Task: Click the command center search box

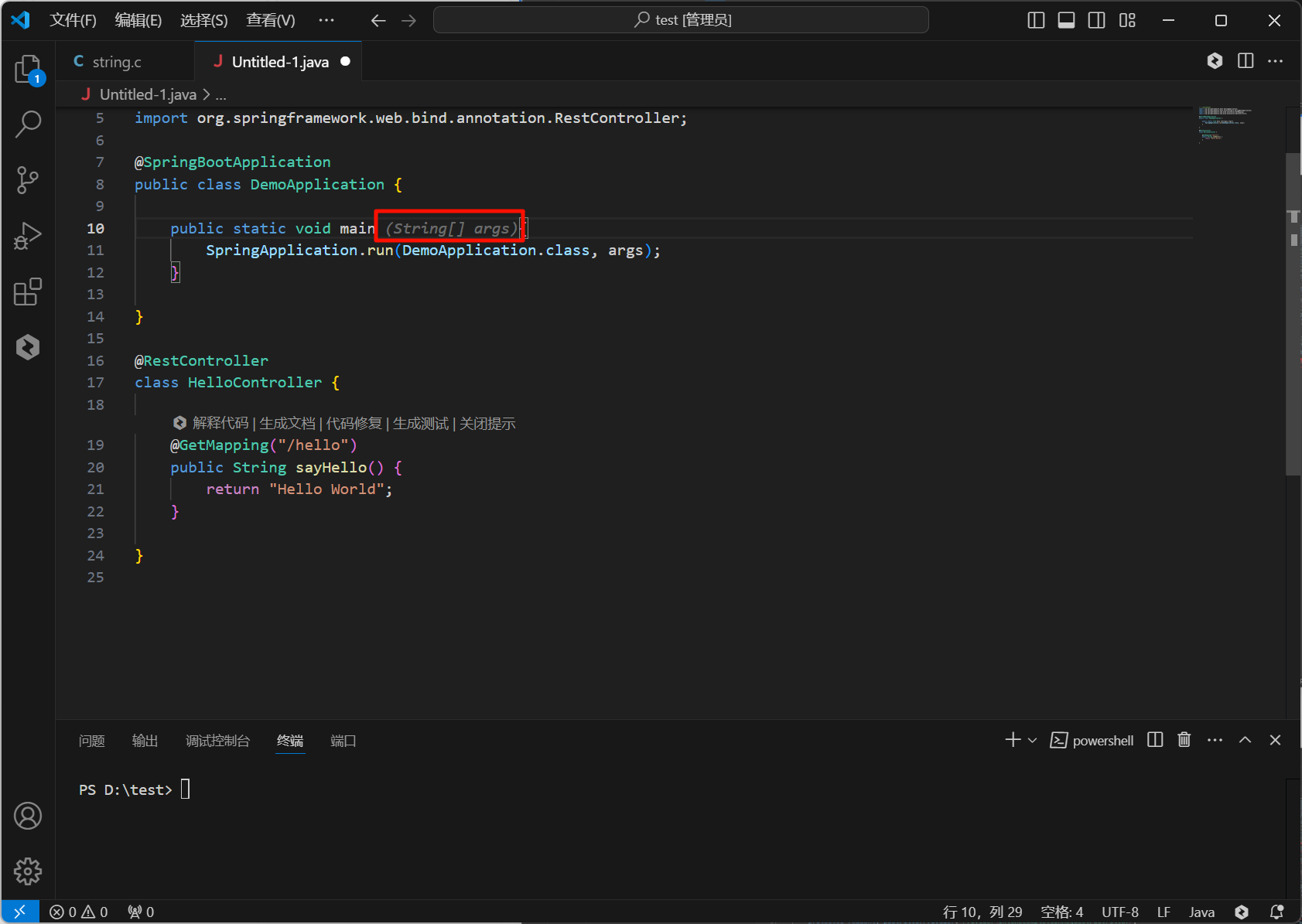Action: pos(681,20)
